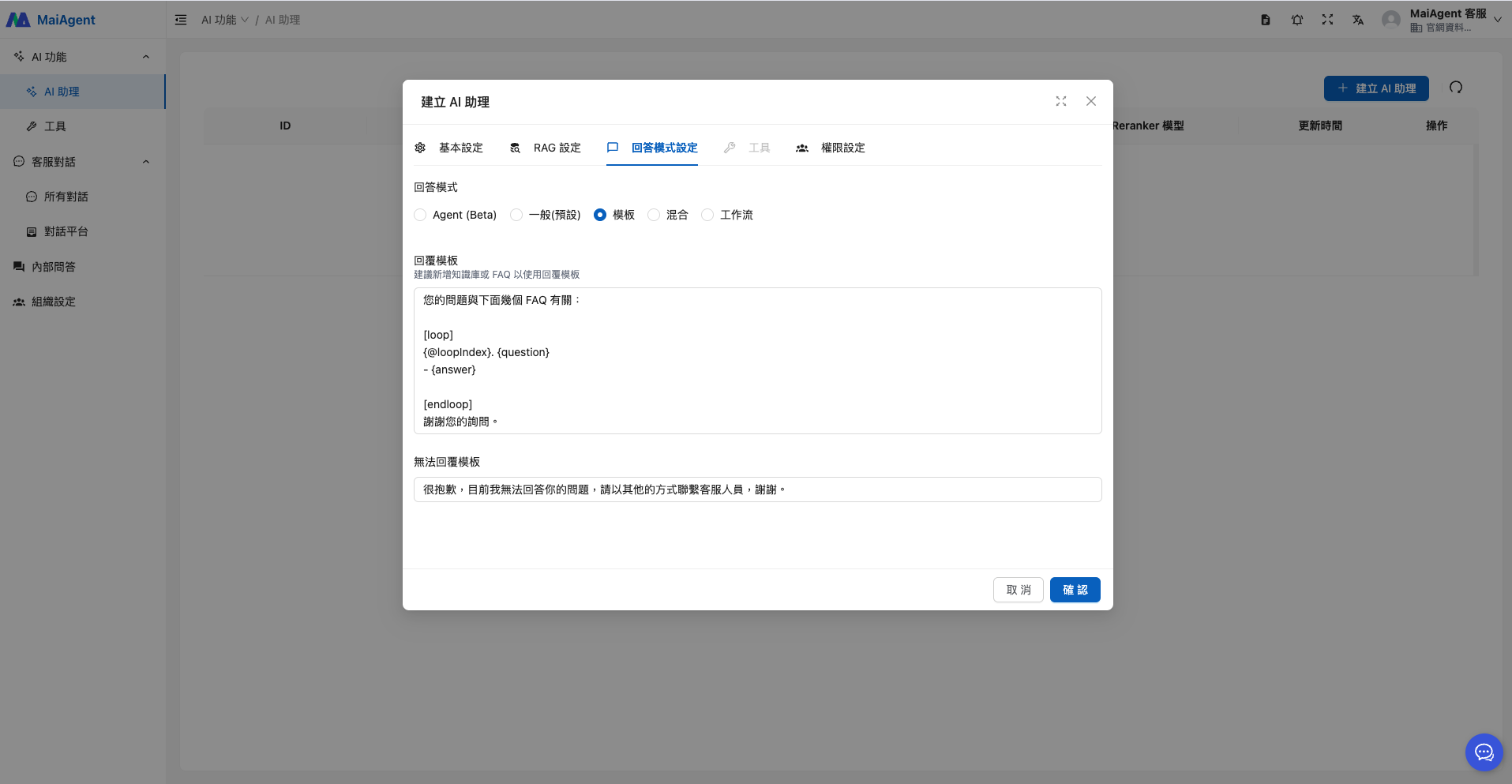This screenshot has height=784, width=1512.
Task: Open the notification bell icon
Action: pyautogui.click(x=1297, y=20)
